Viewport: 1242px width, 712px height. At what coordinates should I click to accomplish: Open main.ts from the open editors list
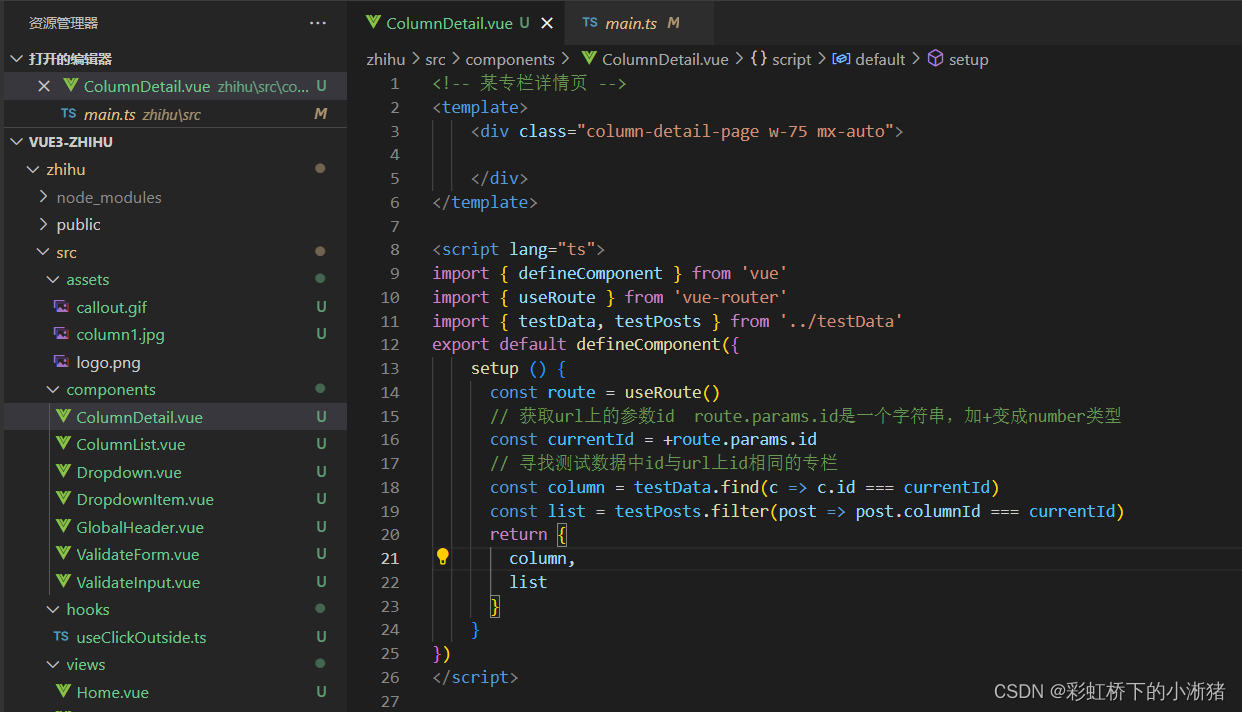point(174,114)
